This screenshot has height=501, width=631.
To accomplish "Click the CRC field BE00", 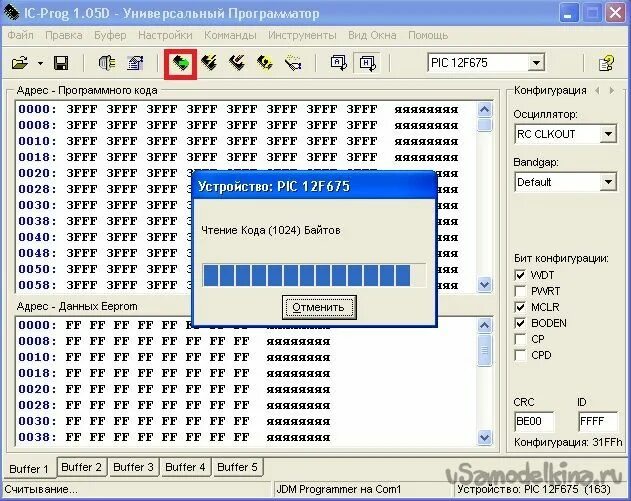I will [x=534, y=421].
